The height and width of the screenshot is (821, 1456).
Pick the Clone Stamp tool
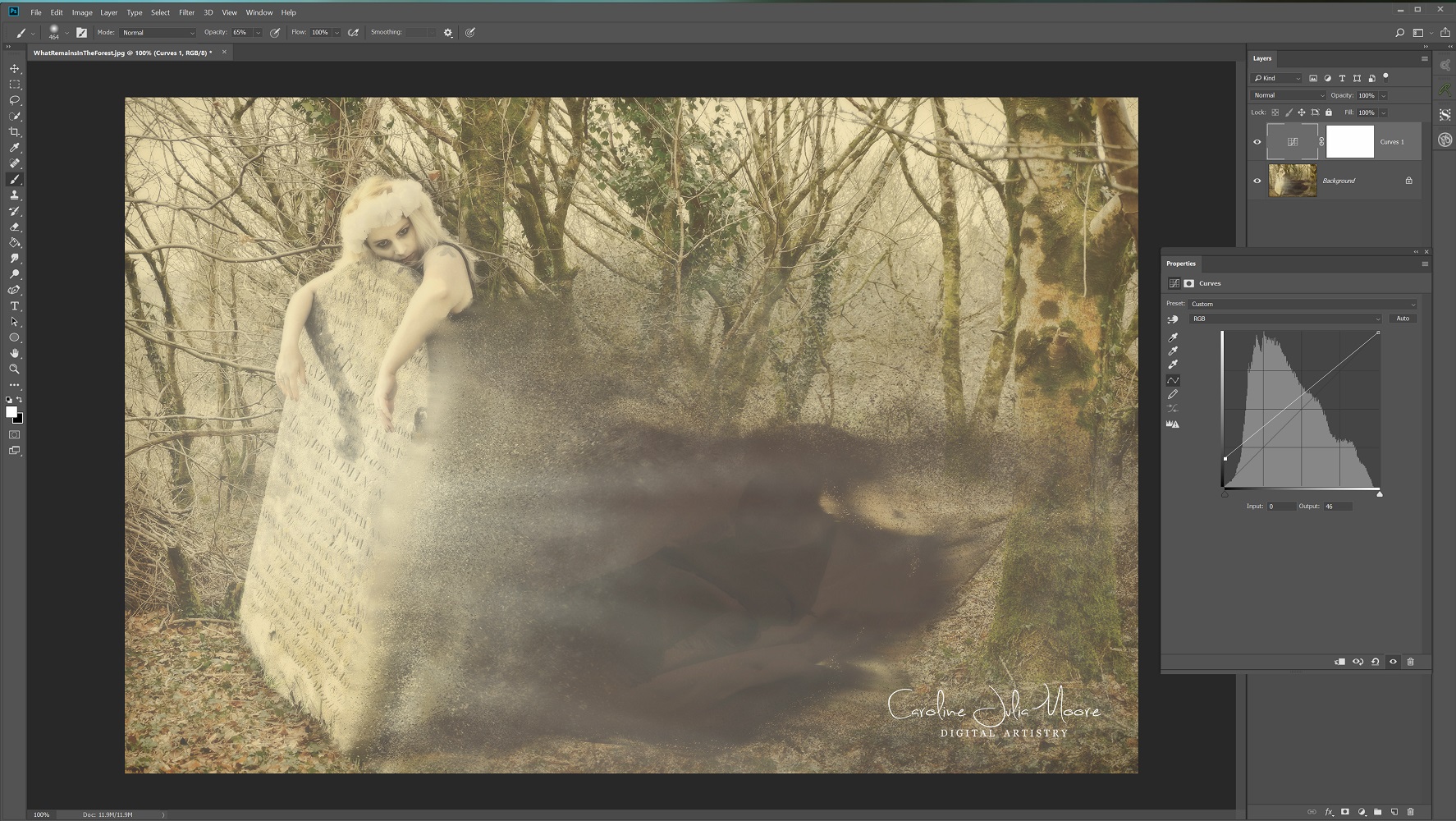click(x=15, y=195)
